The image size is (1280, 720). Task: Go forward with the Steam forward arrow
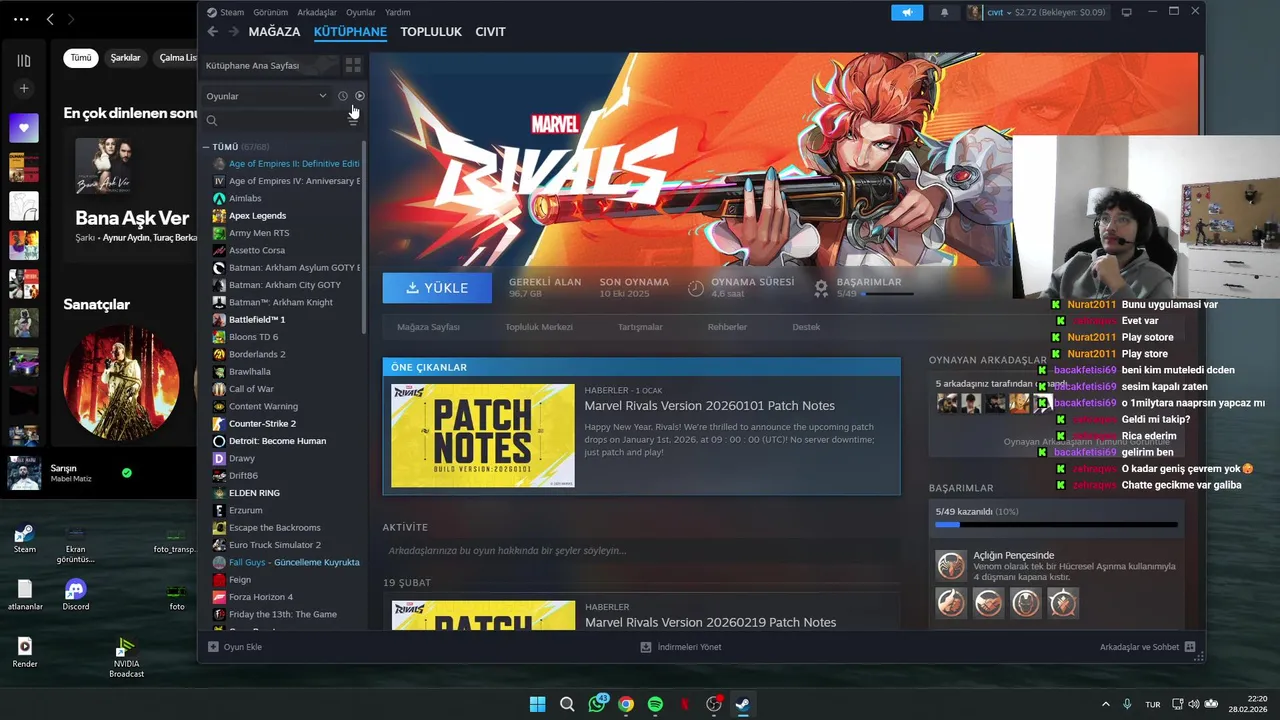(x=233, y=32)
